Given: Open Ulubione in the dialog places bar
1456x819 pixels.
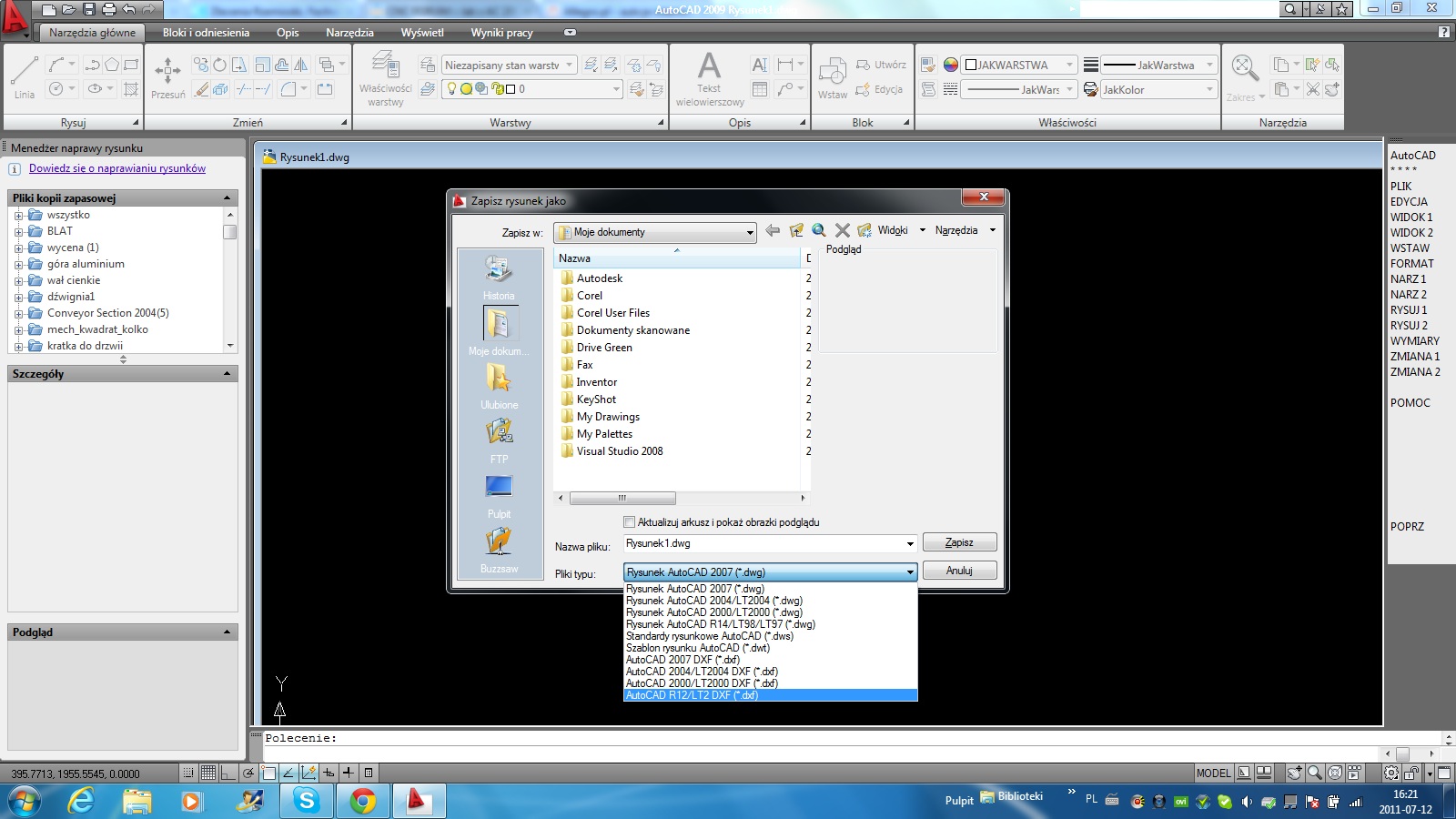Looking at the screenshot, I should pos(499,386).
